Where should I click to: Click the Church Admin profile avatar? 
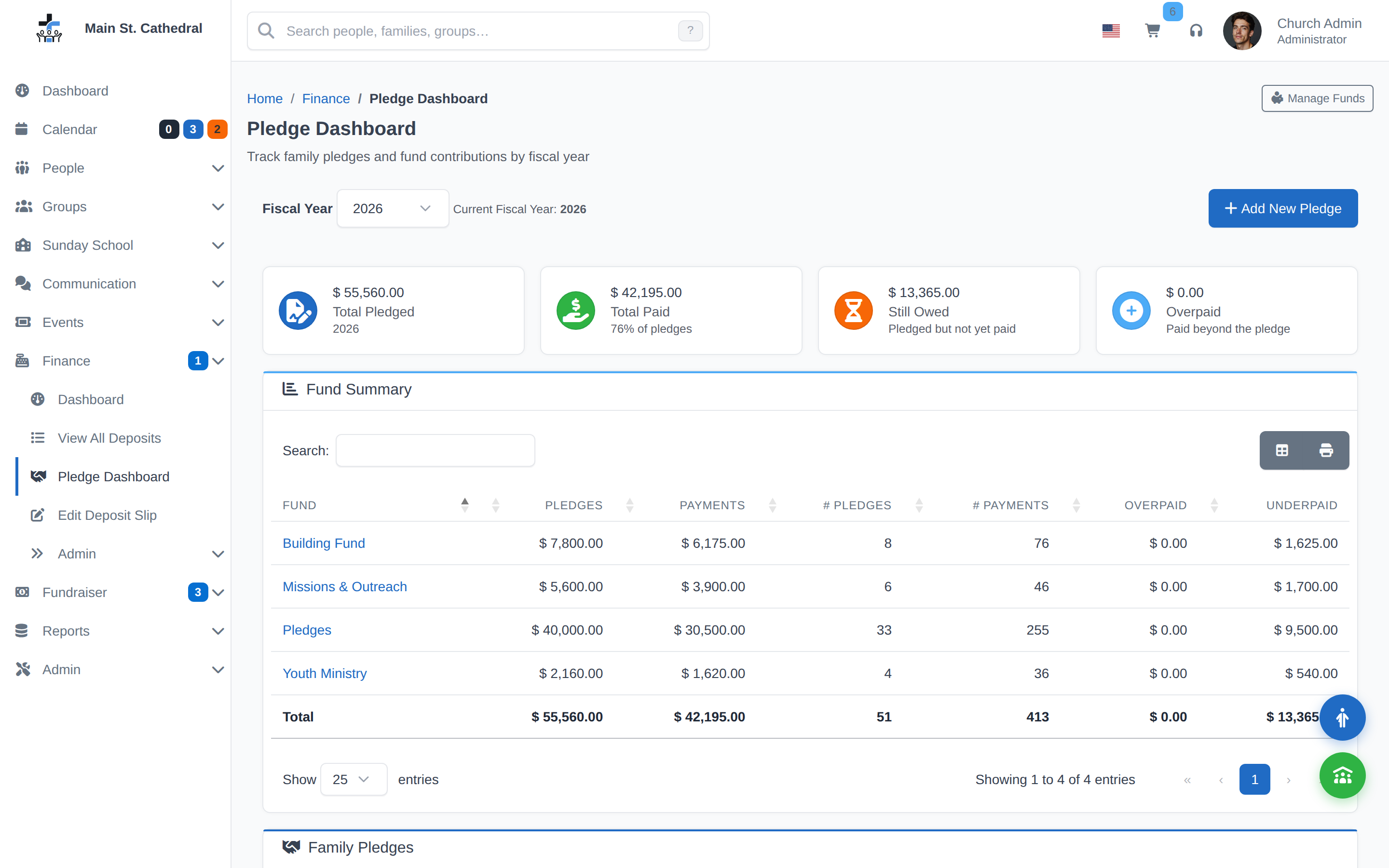[x=1241, y=30]
